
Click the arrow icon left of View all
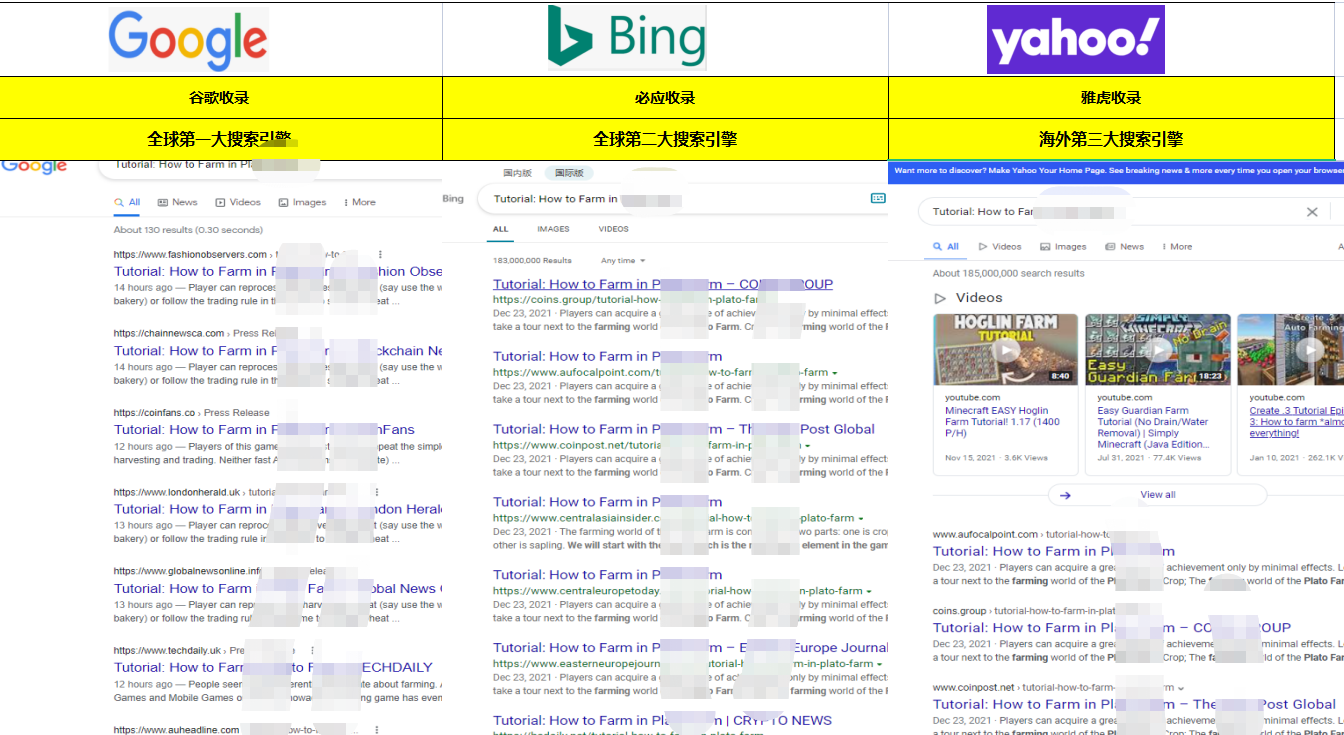coord(1065,495)
